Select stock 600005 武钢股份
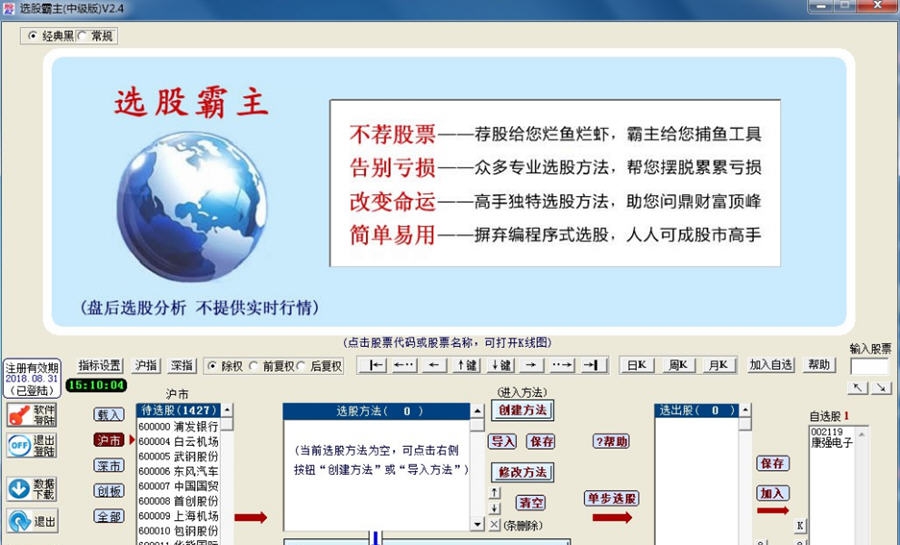Screen dimensions: 900x545 coord(179,457)
